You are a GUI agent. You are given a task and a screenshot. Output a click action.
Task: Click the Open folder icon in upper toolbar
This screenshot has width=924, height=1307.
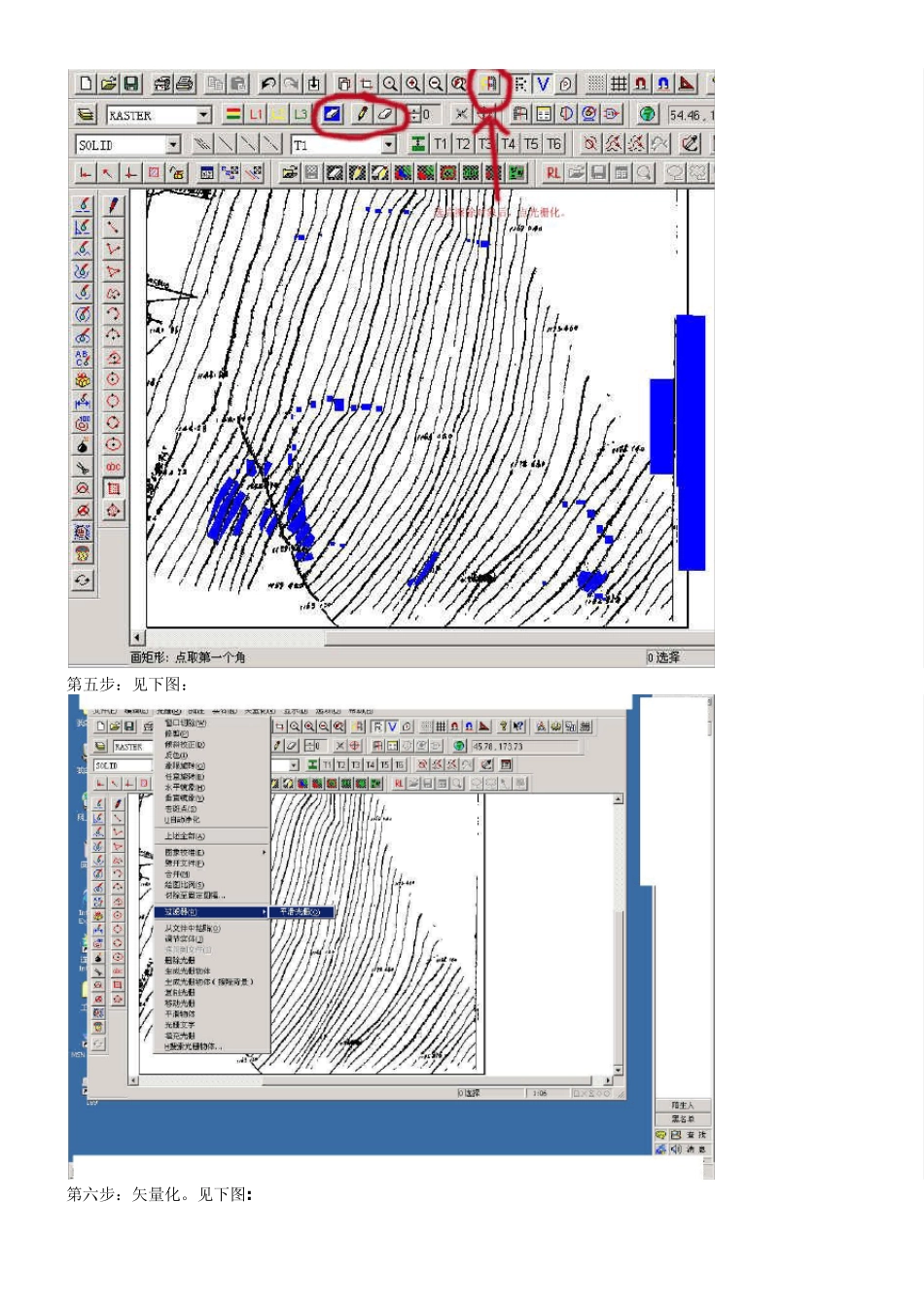click(x=109, y=84)
